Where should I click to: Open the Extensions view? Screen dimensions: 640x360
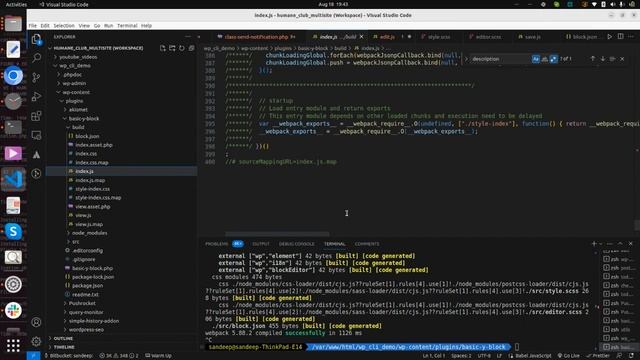coord(36,116)
